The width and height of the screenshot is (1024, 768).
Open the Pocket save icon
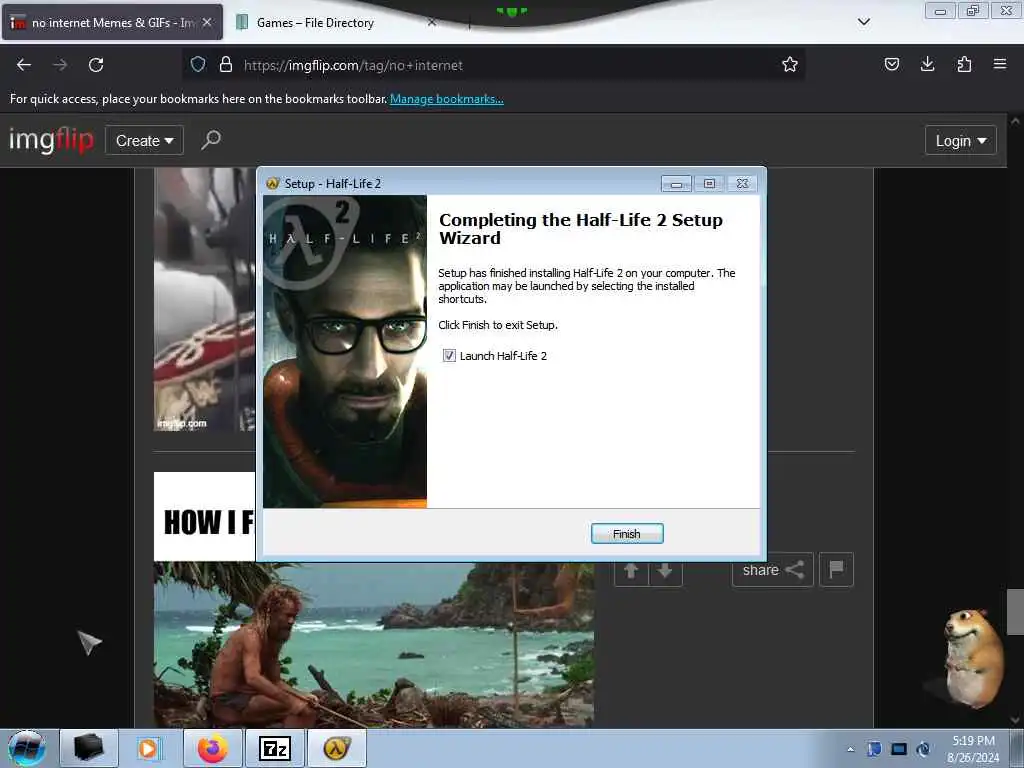891,64
